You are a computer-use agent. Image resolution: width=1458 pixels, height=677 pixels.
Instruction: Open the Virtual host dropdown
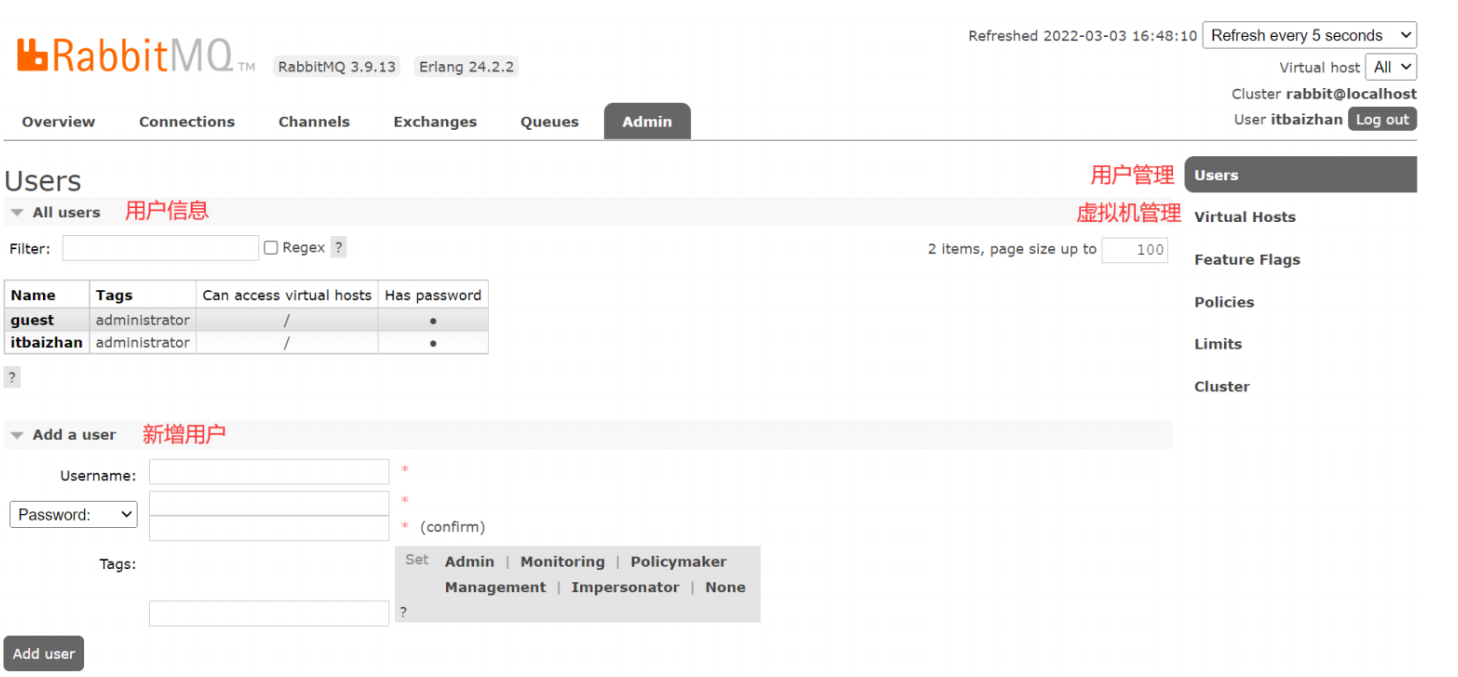pyautogui.click(x=1392, y=67)
